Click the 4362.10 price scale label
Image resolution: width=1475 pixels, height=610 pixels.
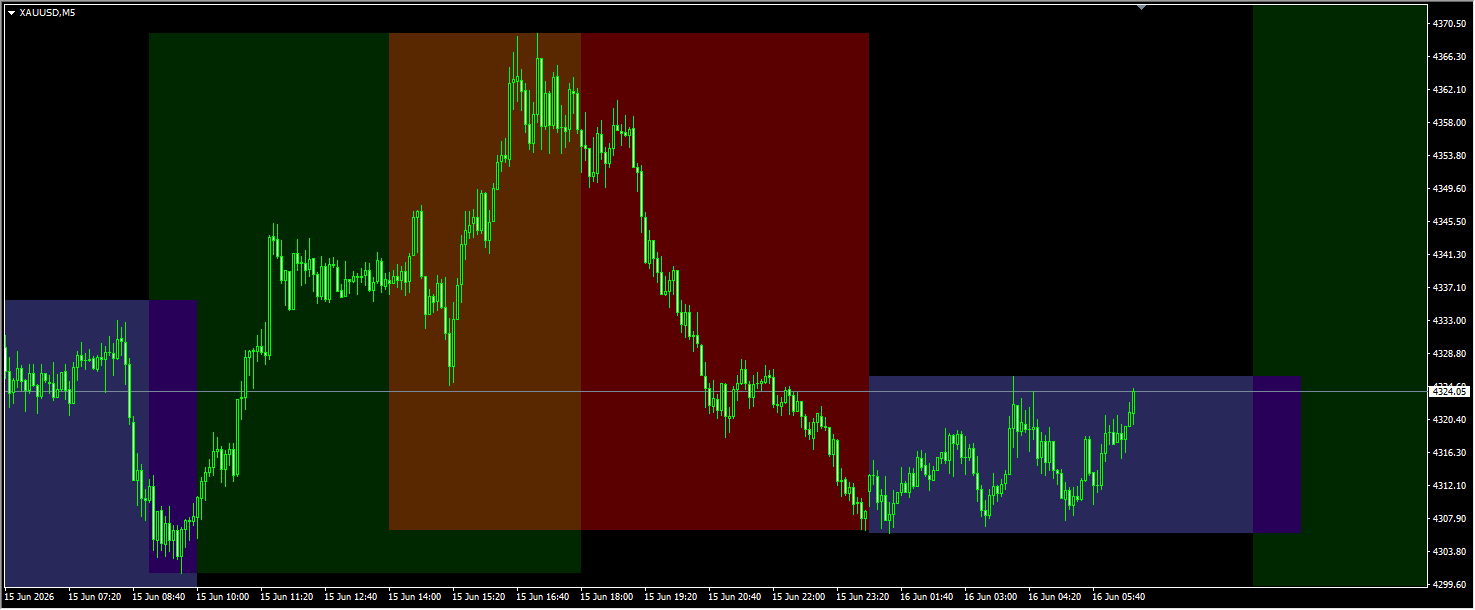[1448, 89]
